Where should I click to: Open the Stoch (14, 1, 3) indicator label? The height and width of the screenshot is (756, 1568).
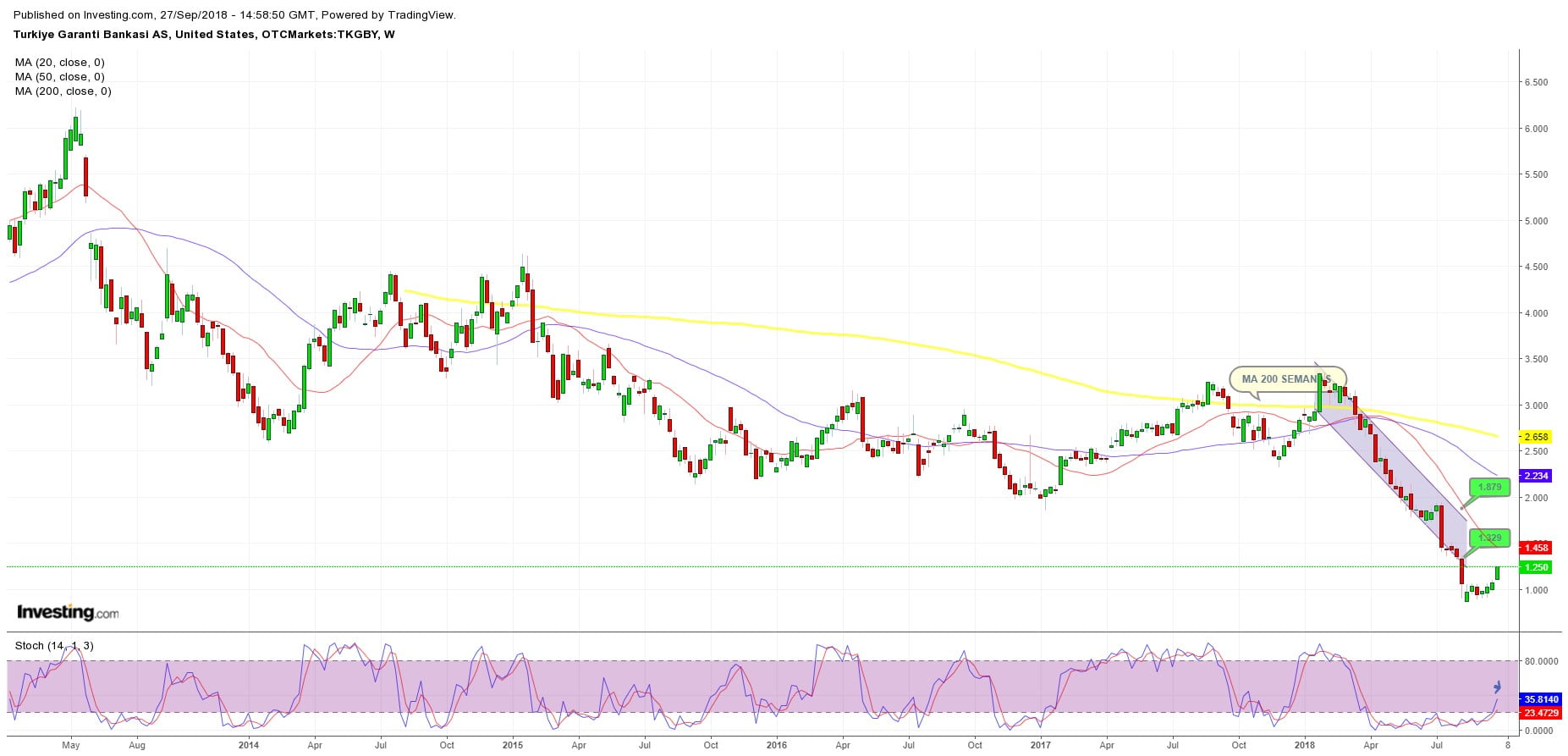click(x=54, y=646)
